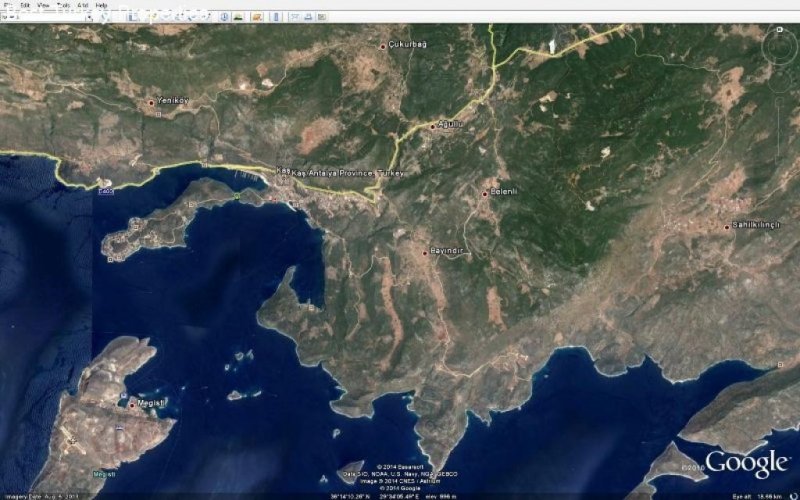
Task: Open the planets switcher icon
Action: [x=257, y=17]
